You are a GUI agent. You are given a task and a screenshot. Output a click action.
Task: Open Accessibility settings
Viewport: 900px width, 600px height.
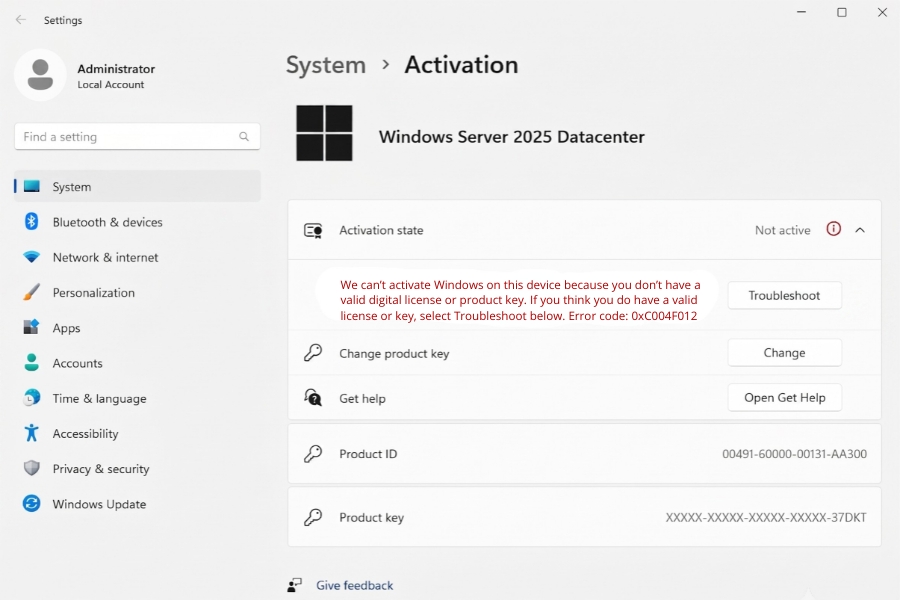pos(137,433)
